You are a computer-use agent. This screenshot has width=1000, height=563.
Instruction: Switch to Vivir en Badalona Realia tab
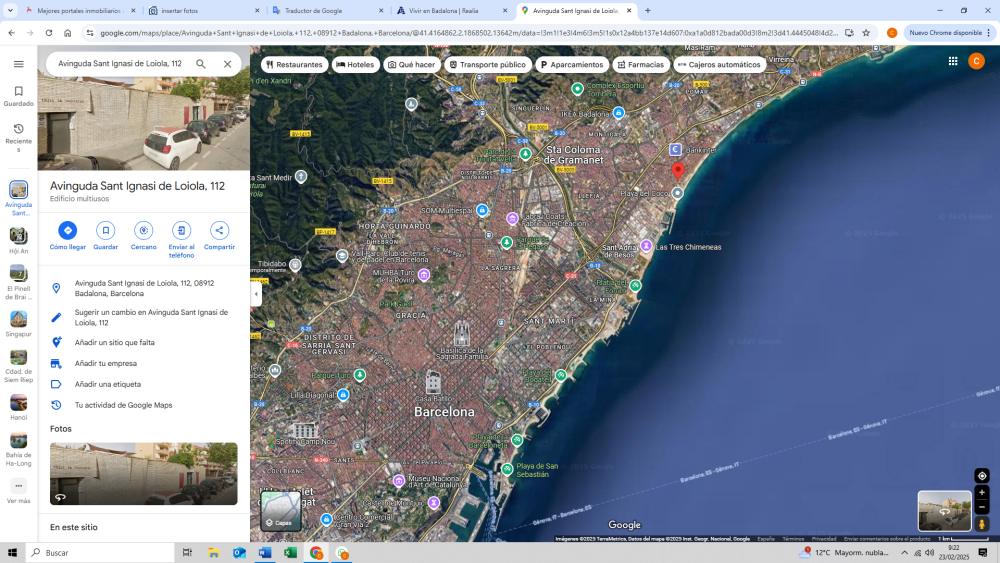pyautogui.click(x=452, y=11)
